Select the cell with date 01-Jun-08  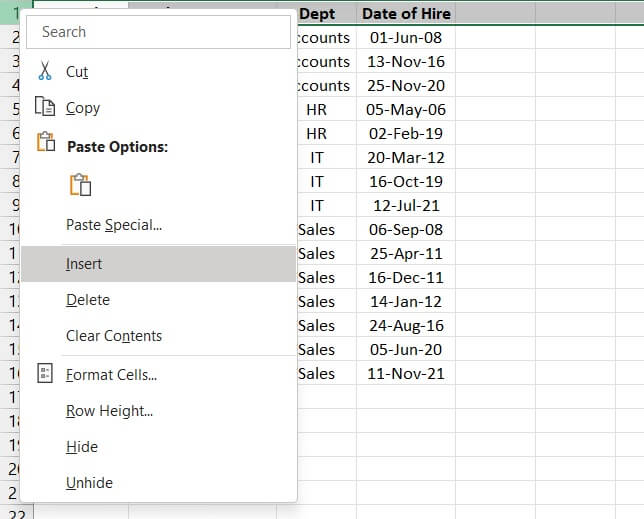[406, 37]
